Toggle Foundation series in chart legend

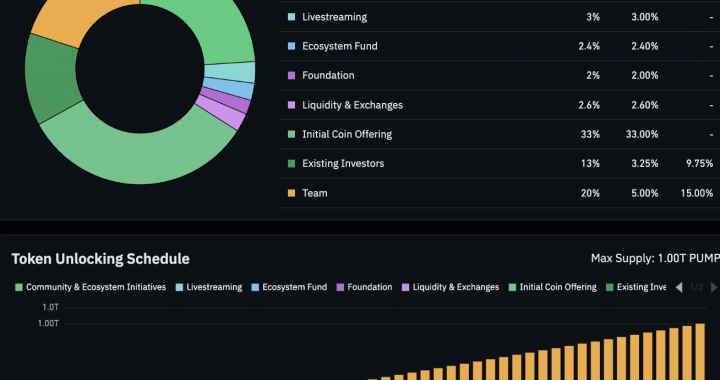point(365,287)
